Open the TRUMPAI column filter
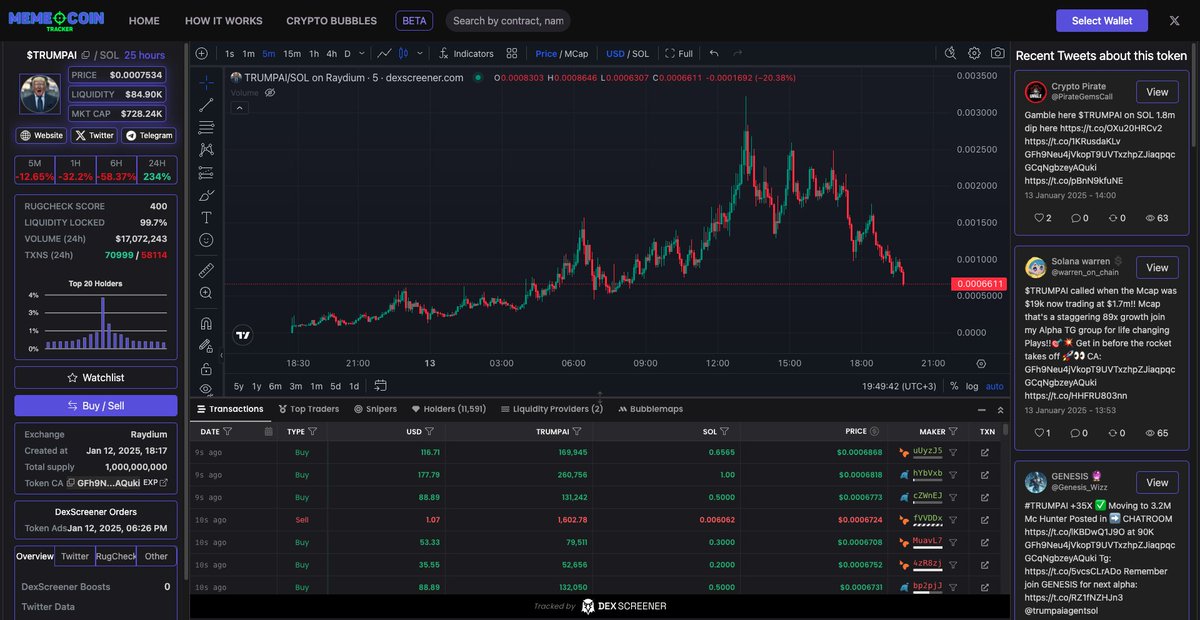 (578, 431)
